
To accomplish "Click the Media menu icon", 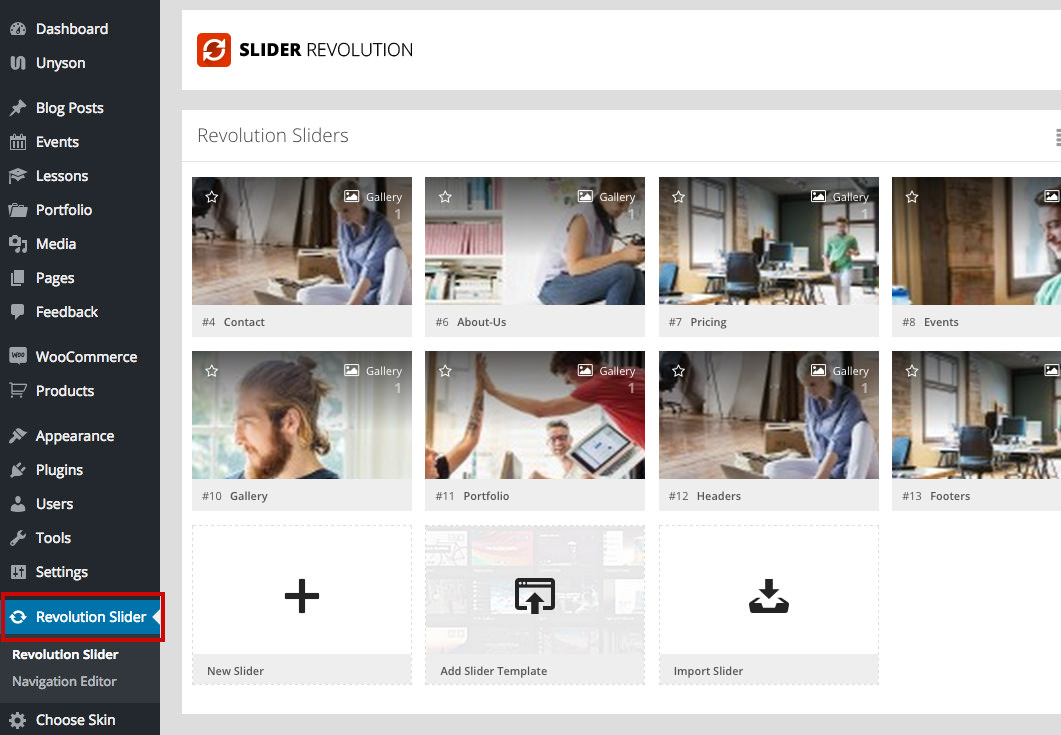I will [18, 244].
